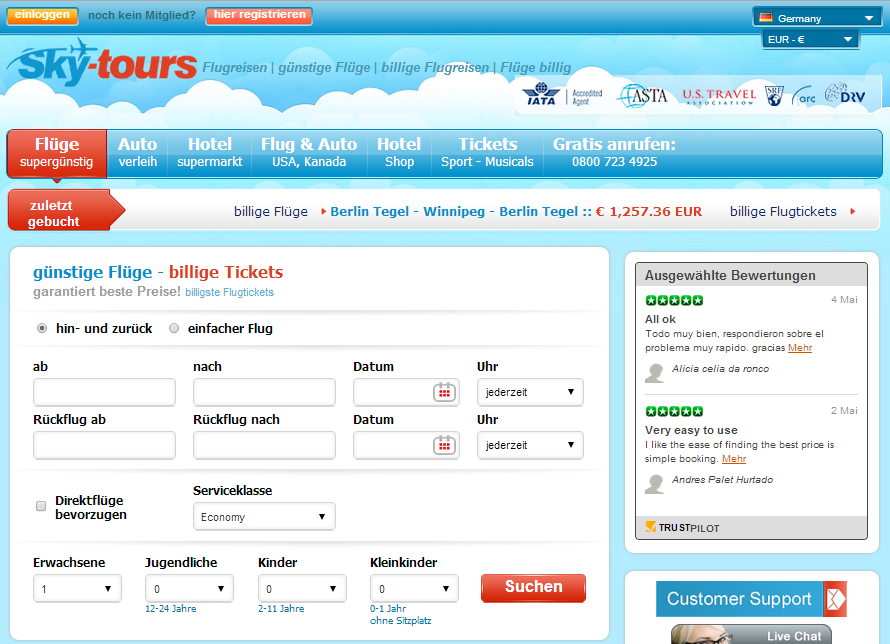Click the ARC logo
Image resolution: width=890 pixels, height=644 pixels.
click(804, 96)
